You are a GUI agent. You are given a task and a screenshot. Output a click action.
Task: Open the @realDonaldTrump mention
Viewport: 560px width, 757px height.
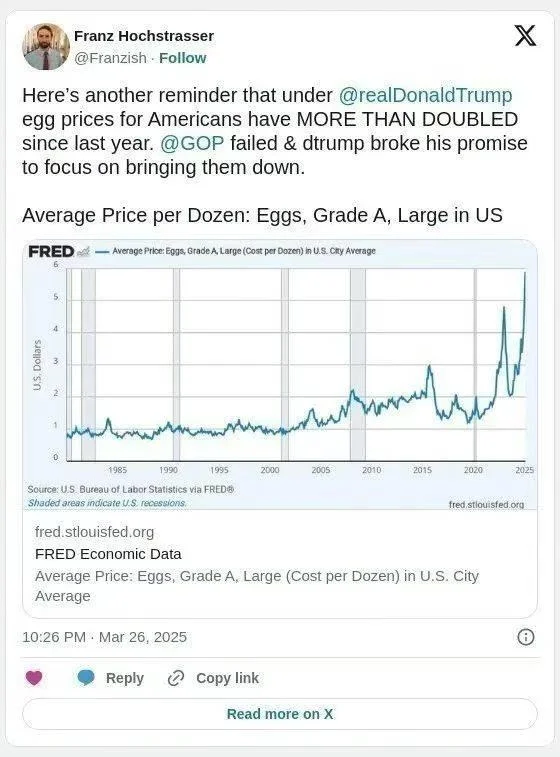(425, 95)
